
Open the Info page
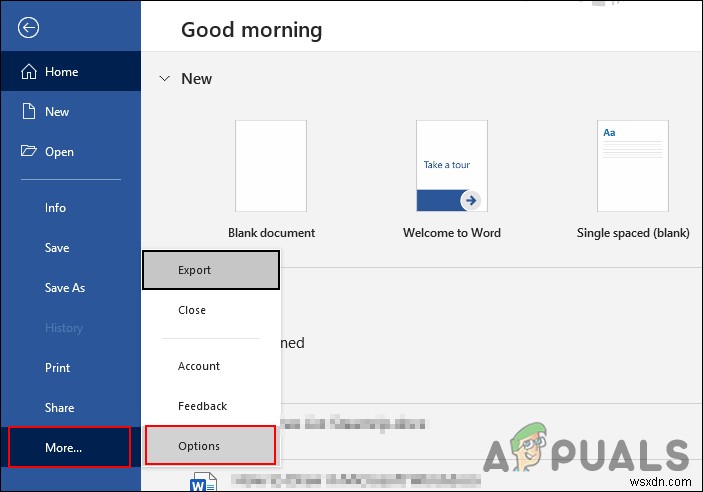pyautogui.click(x=71, y=208)
